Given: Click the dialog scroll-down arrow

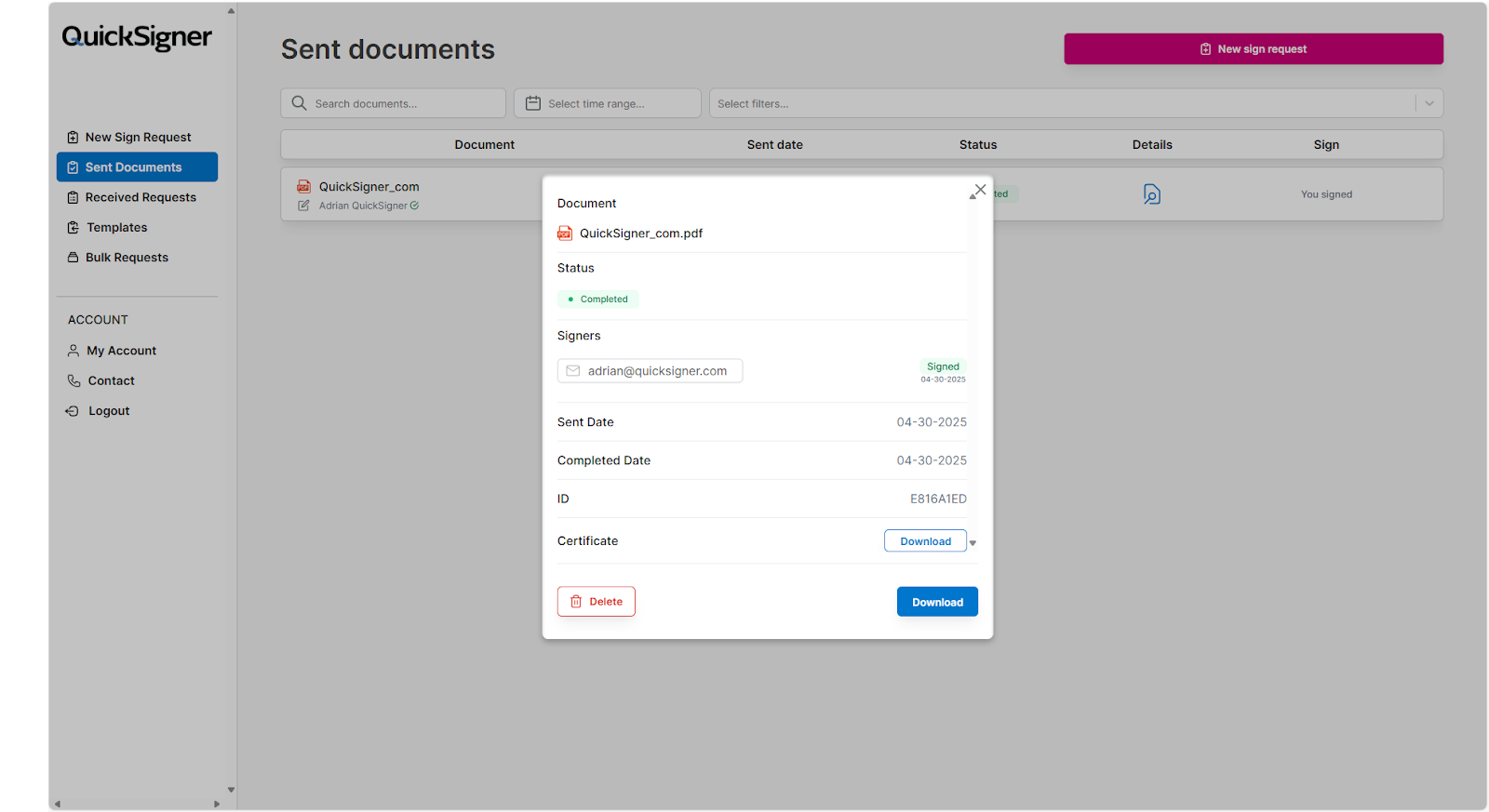Looking at the screenshot, I should point(973,543).
